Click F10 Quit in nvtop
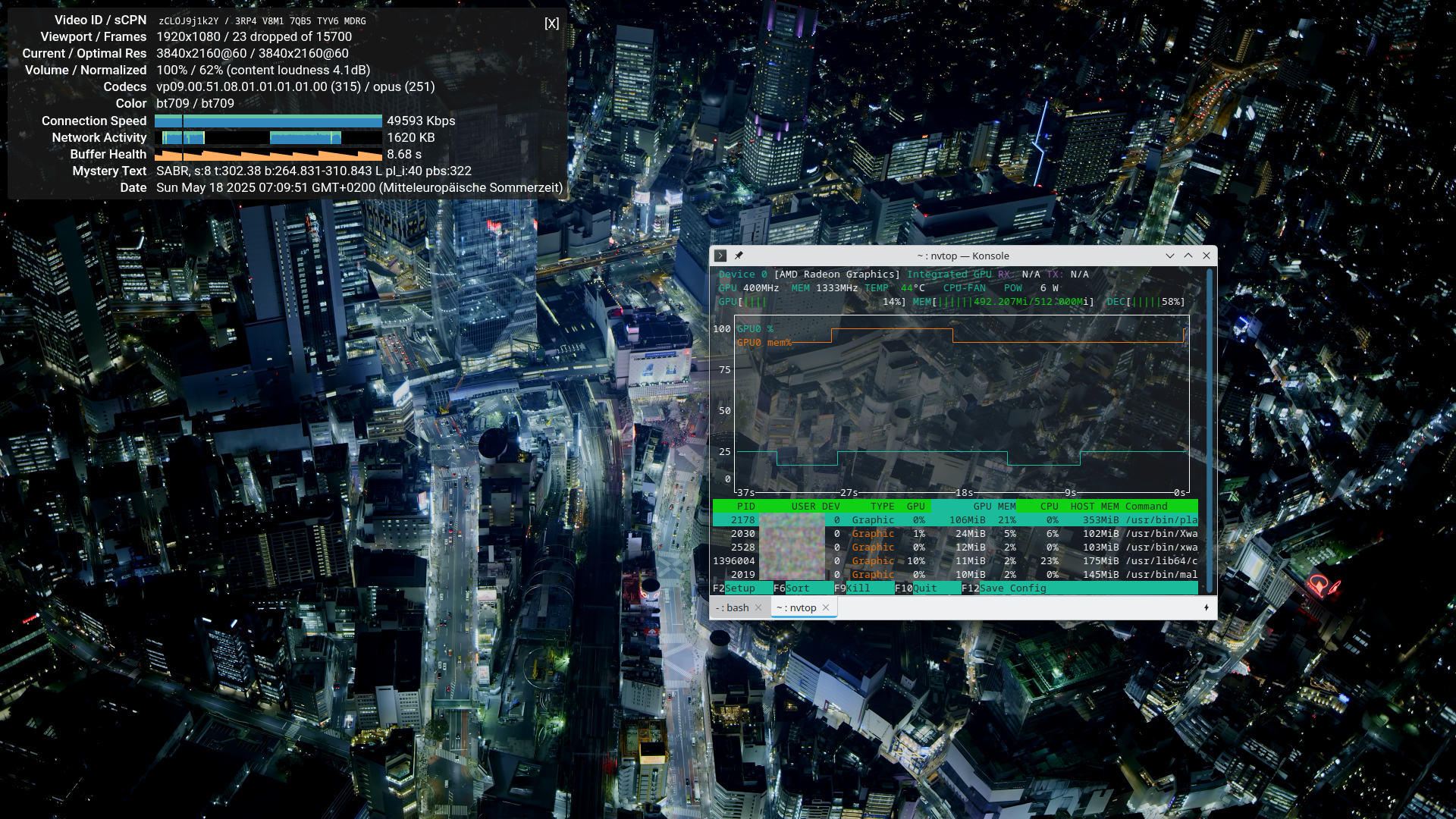The image size is (1456, 819). [916, 588]
